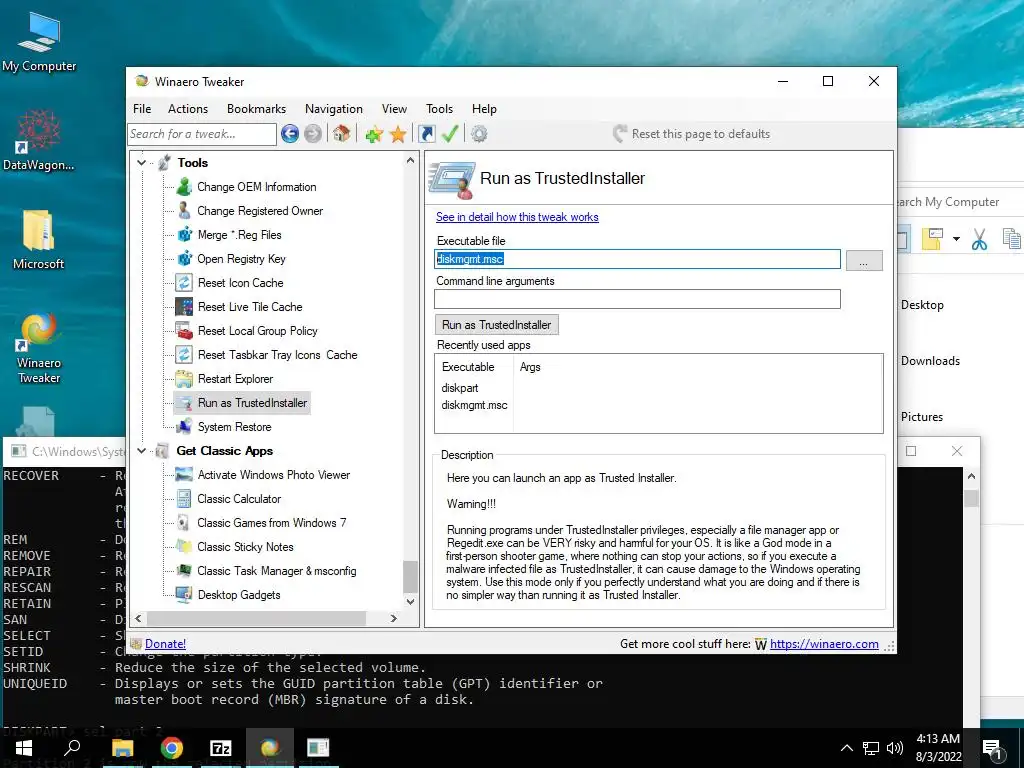Click the Merge *.Reg Files icon
The width and height of the screenshot is (1024, 768).
tap(185, 234)
